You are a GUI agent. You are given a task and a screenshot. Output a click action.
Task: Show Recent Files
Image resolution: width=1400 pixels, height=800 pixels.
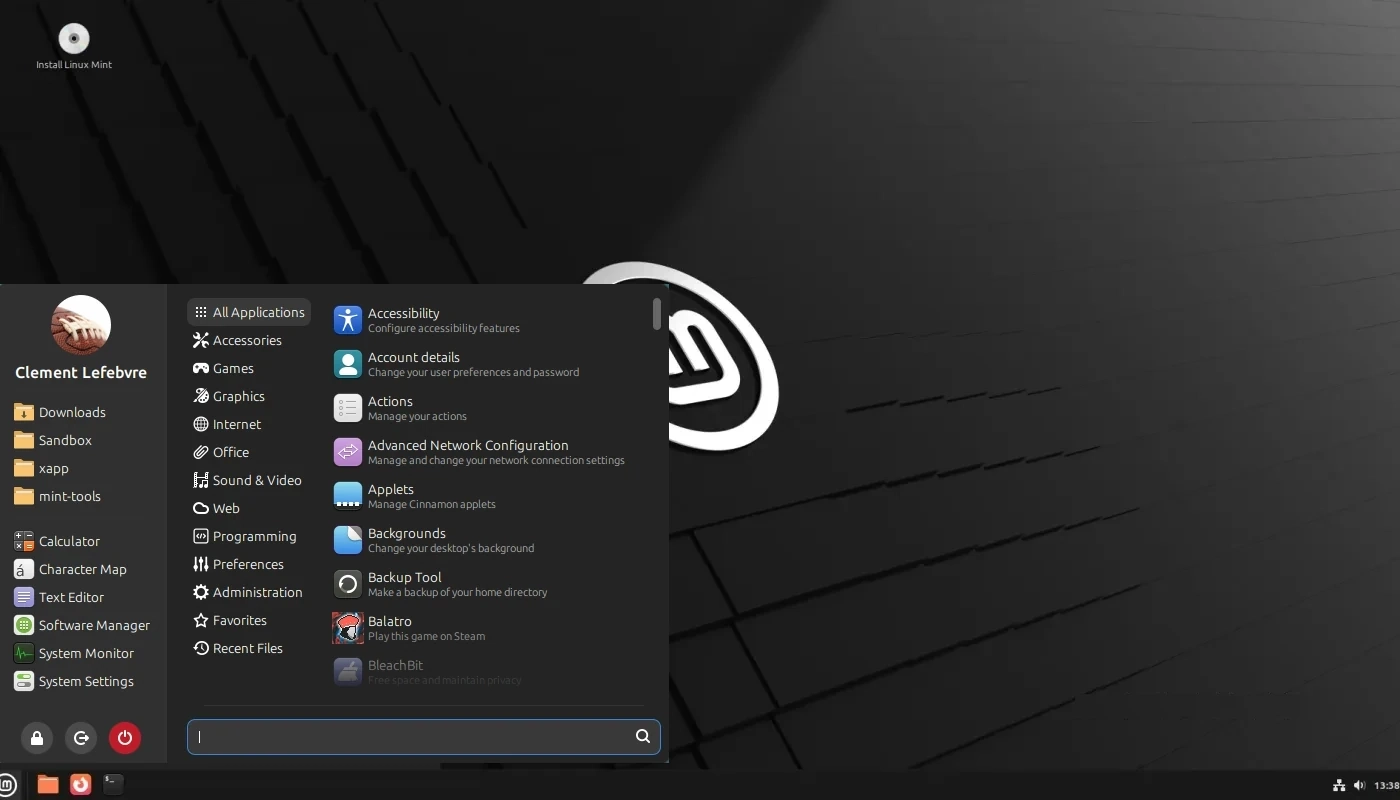(248, 648)
